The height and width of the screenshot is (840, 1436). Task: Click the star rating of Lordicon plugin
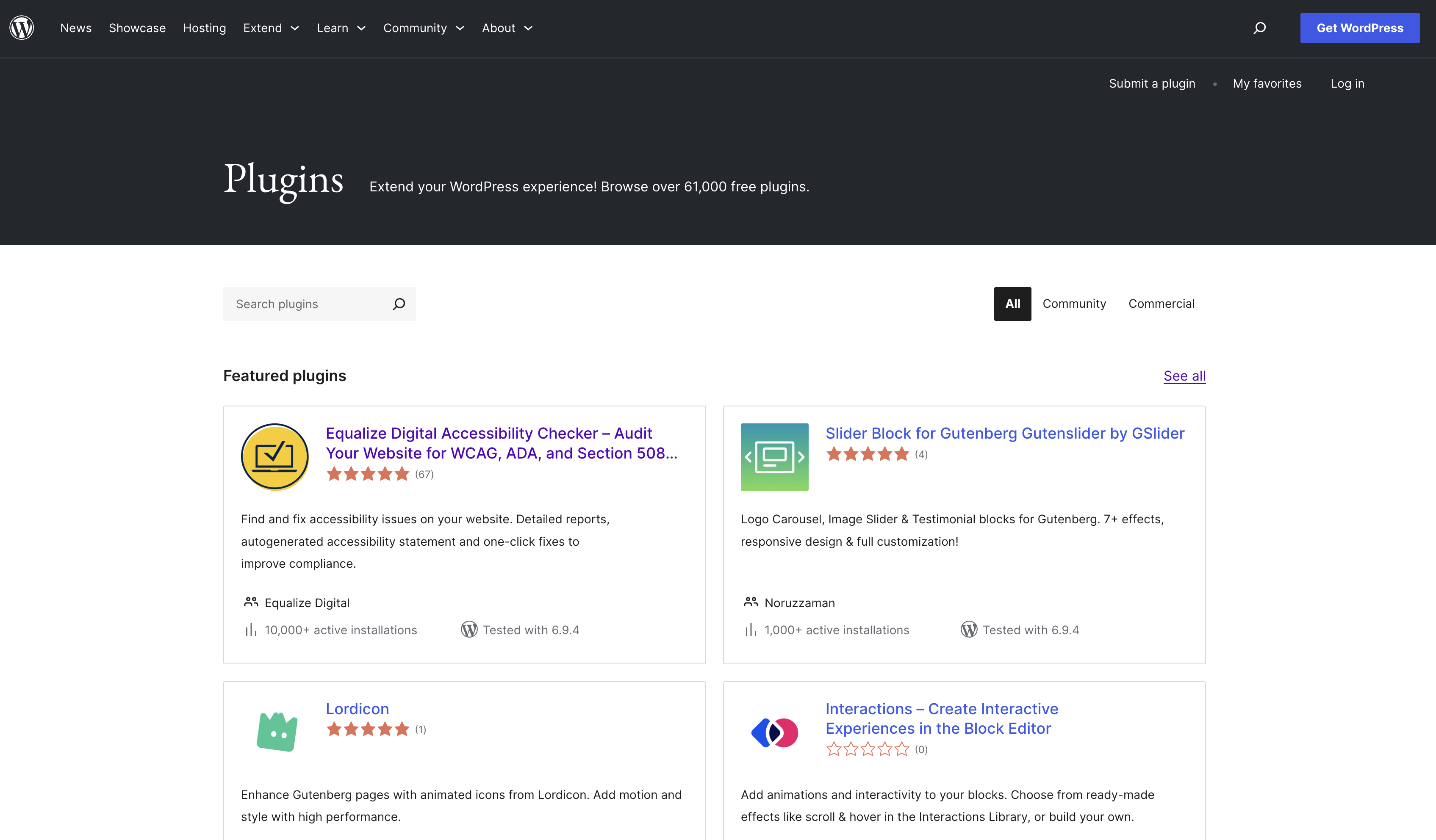[368, 729]
